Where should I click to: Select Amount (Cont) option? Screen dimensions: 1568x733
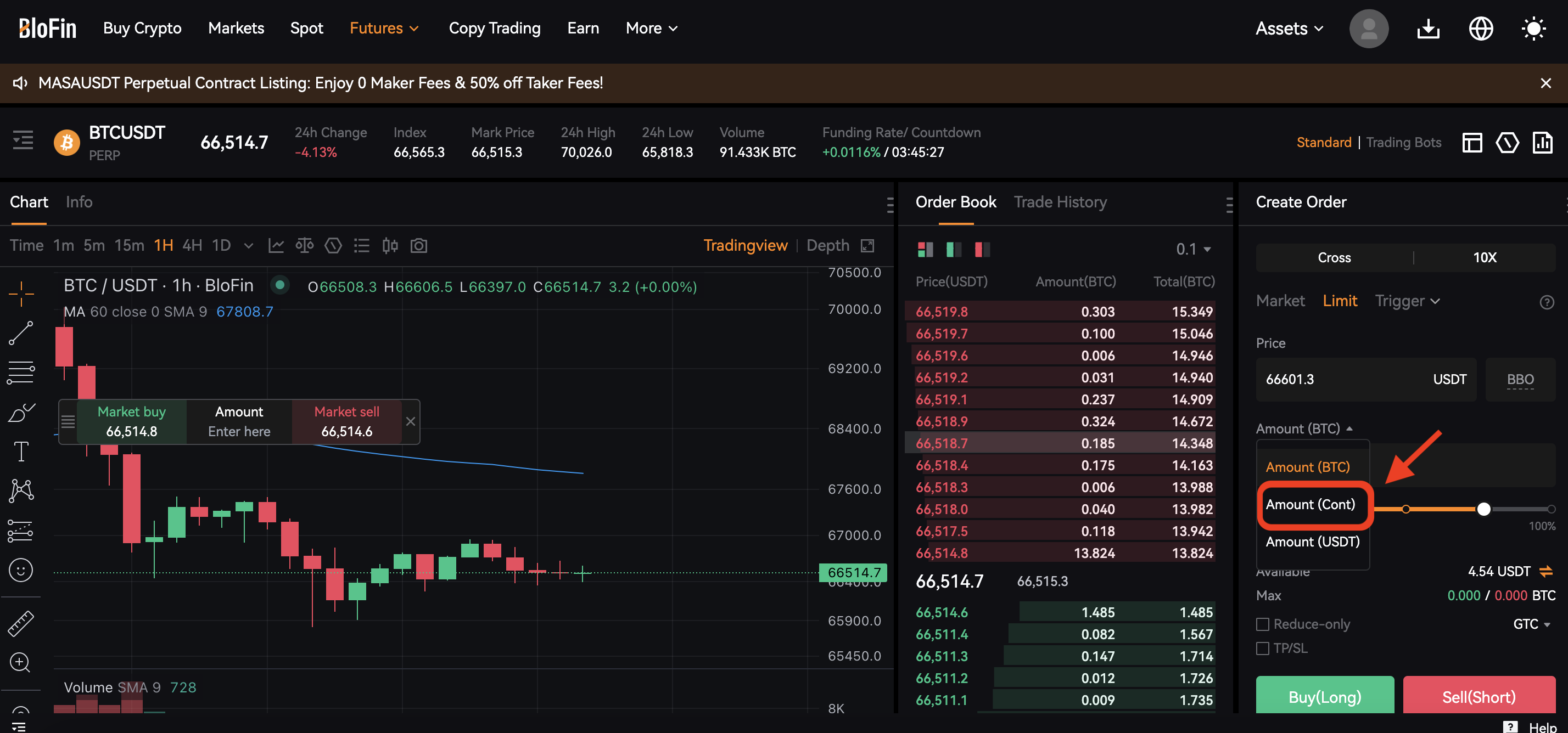1310,504
